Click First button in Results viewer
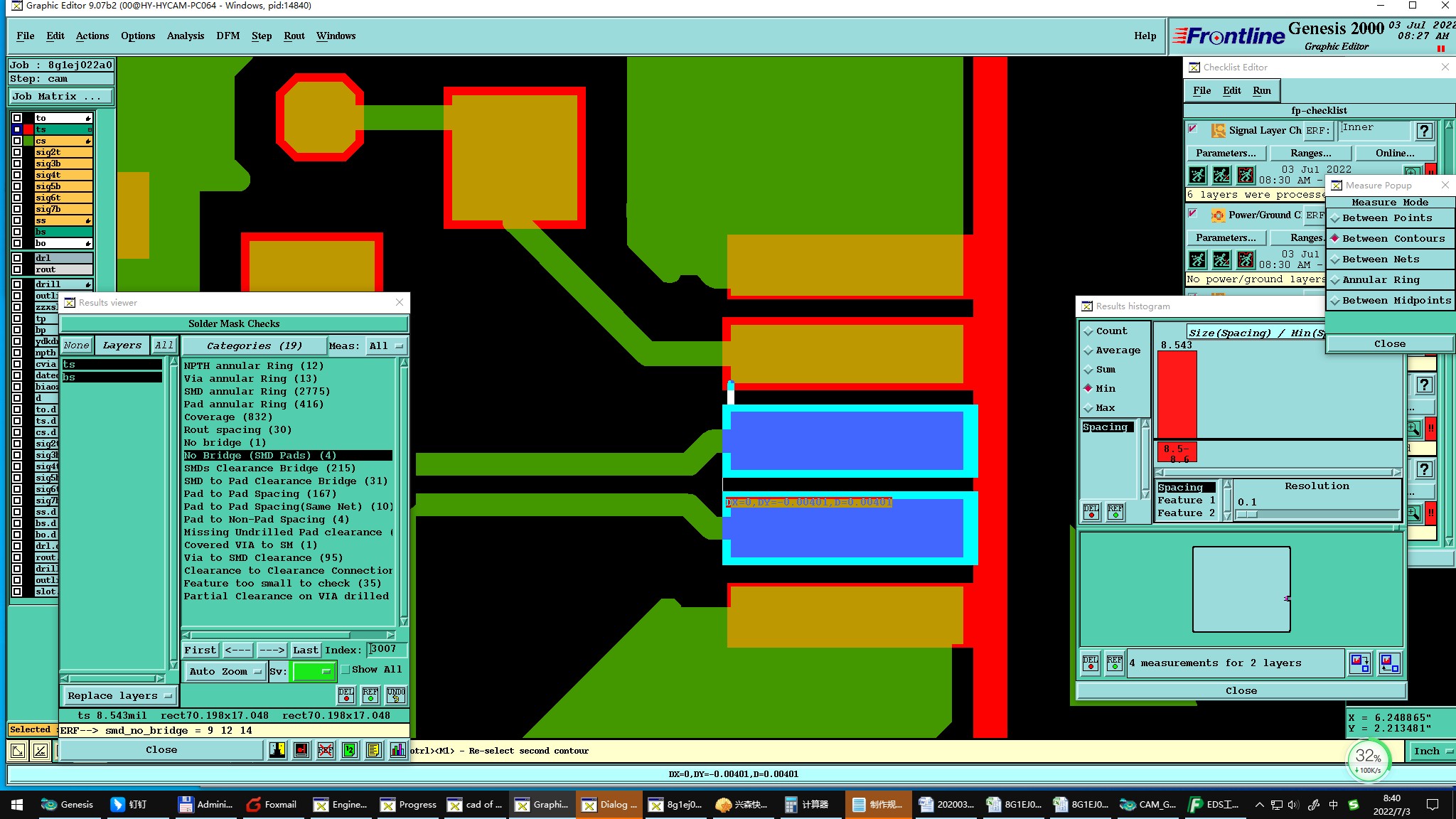Viewport: 1456px width, 819px height. click(x=200, y=650)
